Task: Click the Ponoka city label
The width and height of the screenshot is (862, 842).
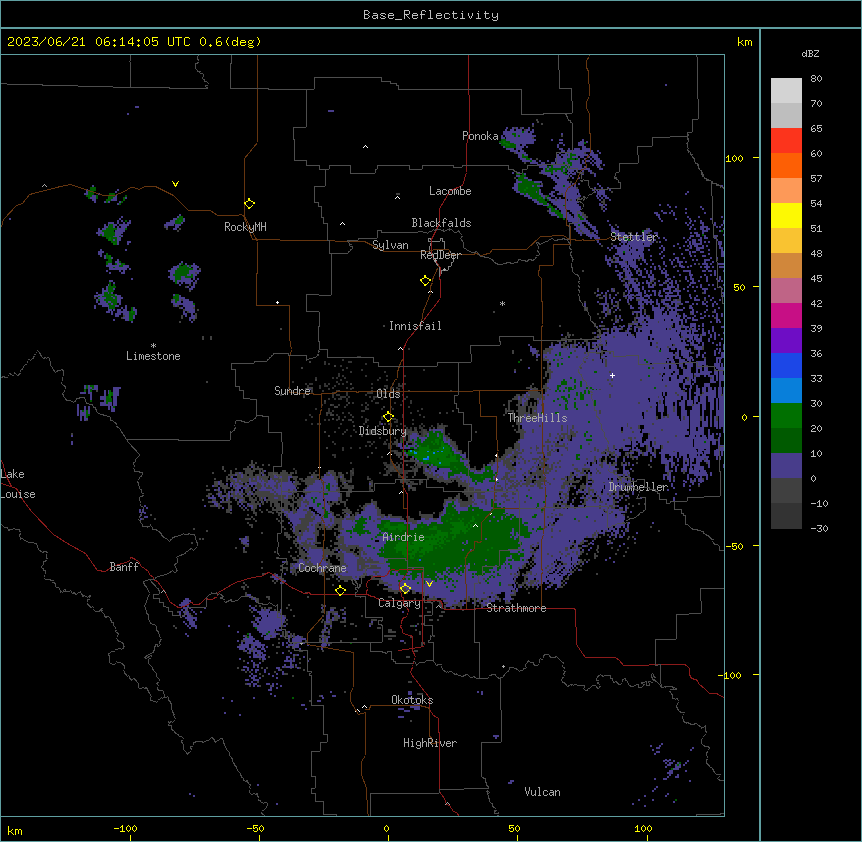Action: pos(480,136)
